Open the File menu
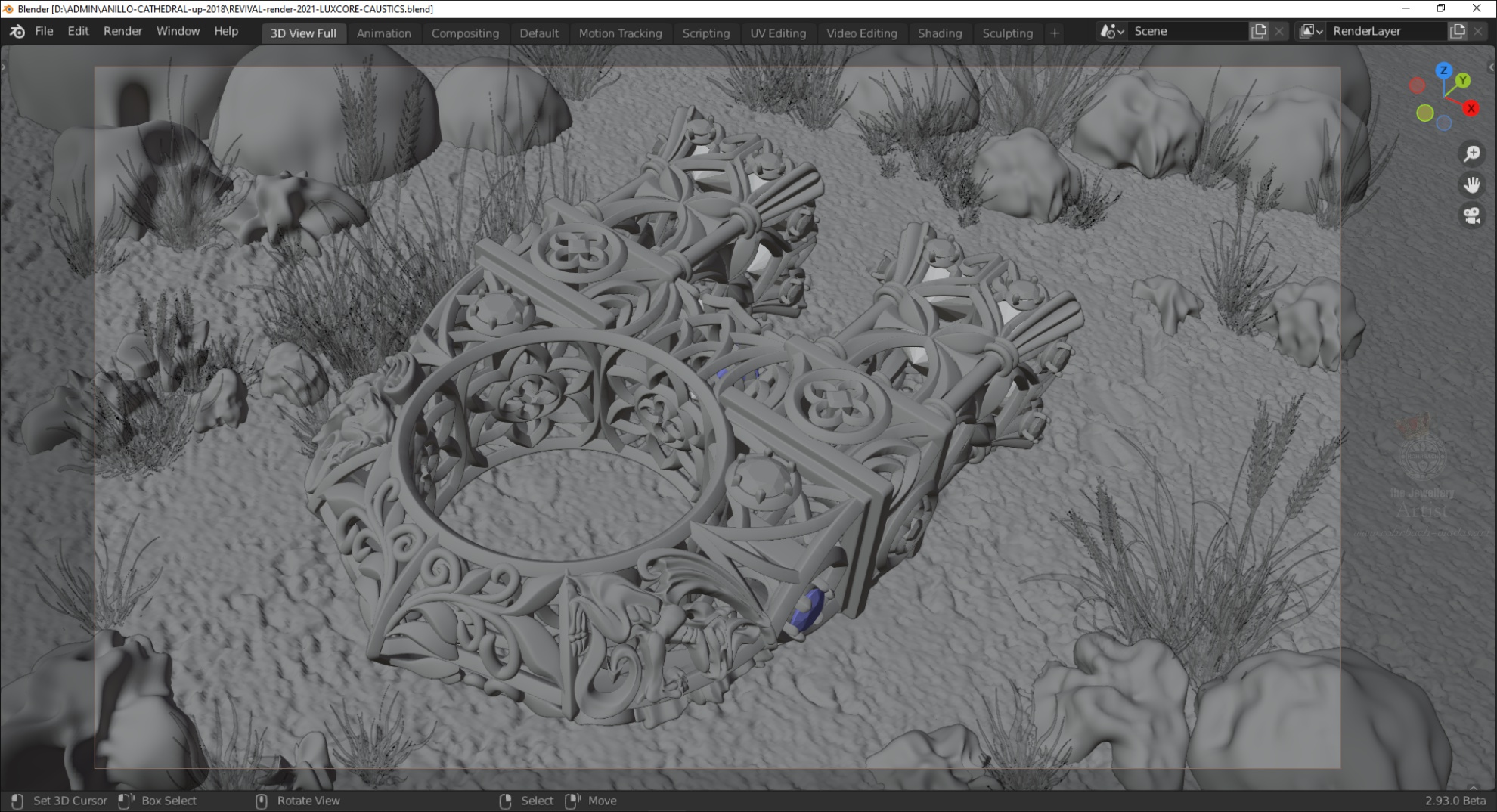Image resolution: width=1497 pixels, height=812 pixels. [x=44, y=31]
